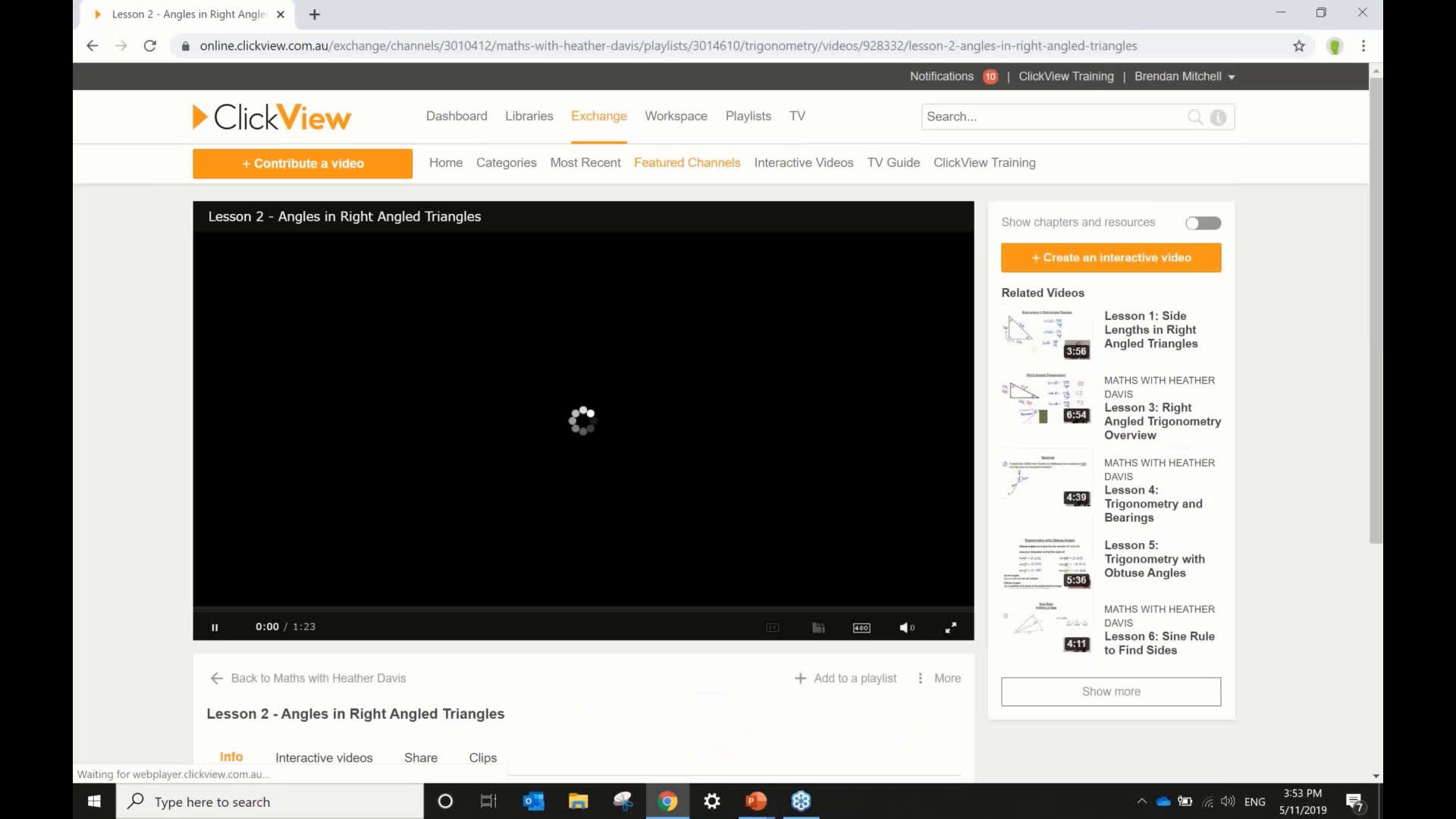1456x819 pixels.
Task: Open the chapters icon in the player controls
Action: [x=818, y=627]
